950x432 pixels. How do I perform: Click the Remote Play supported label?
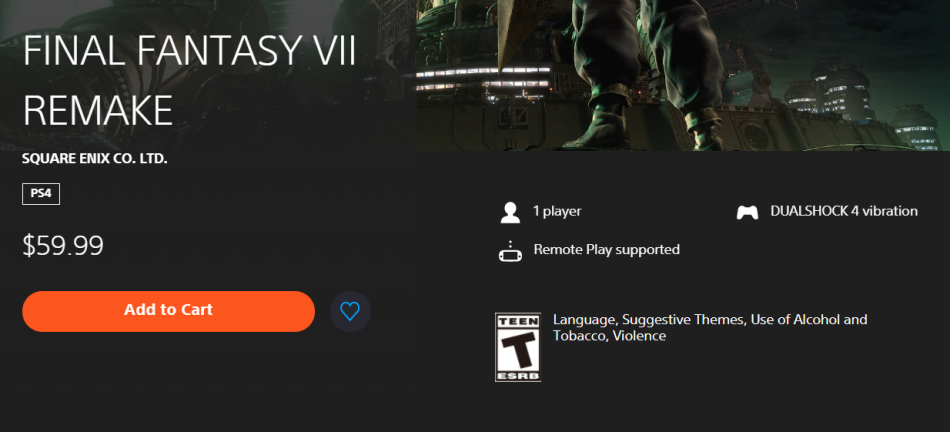coord(606,250)
